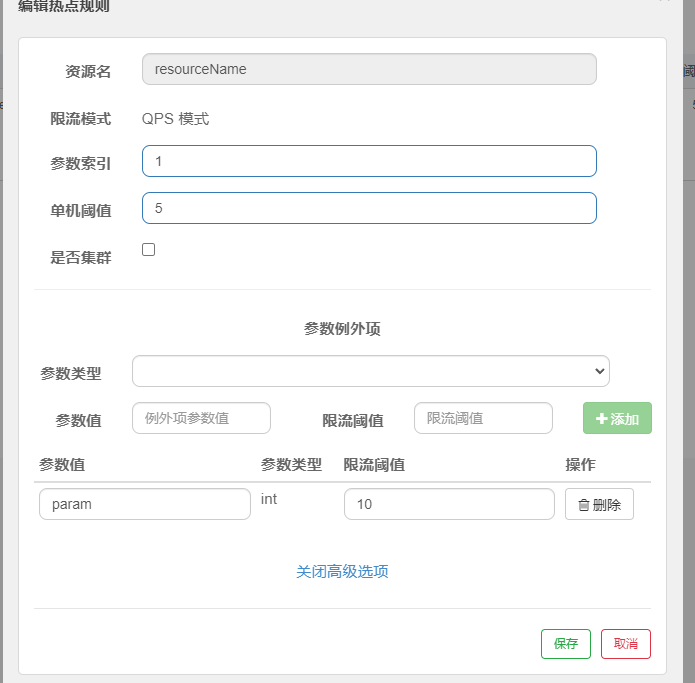The image size is (695, 683).
Task: Click the 是否集群 label
Action: click(x=81, y=257)
